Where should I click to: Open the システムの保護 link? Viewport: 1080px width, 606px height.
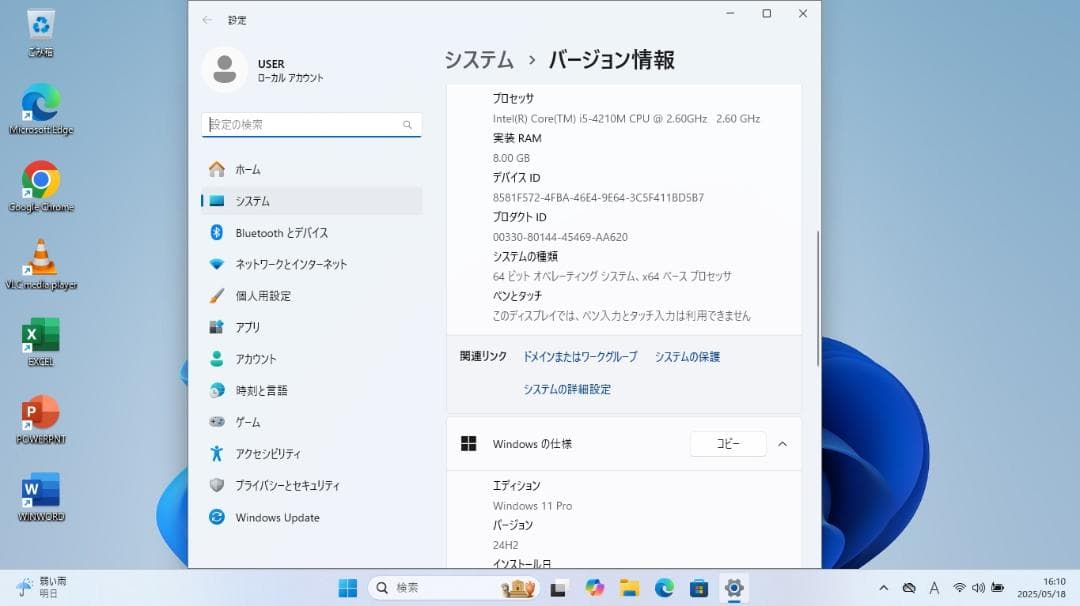(x=687, y=356)
